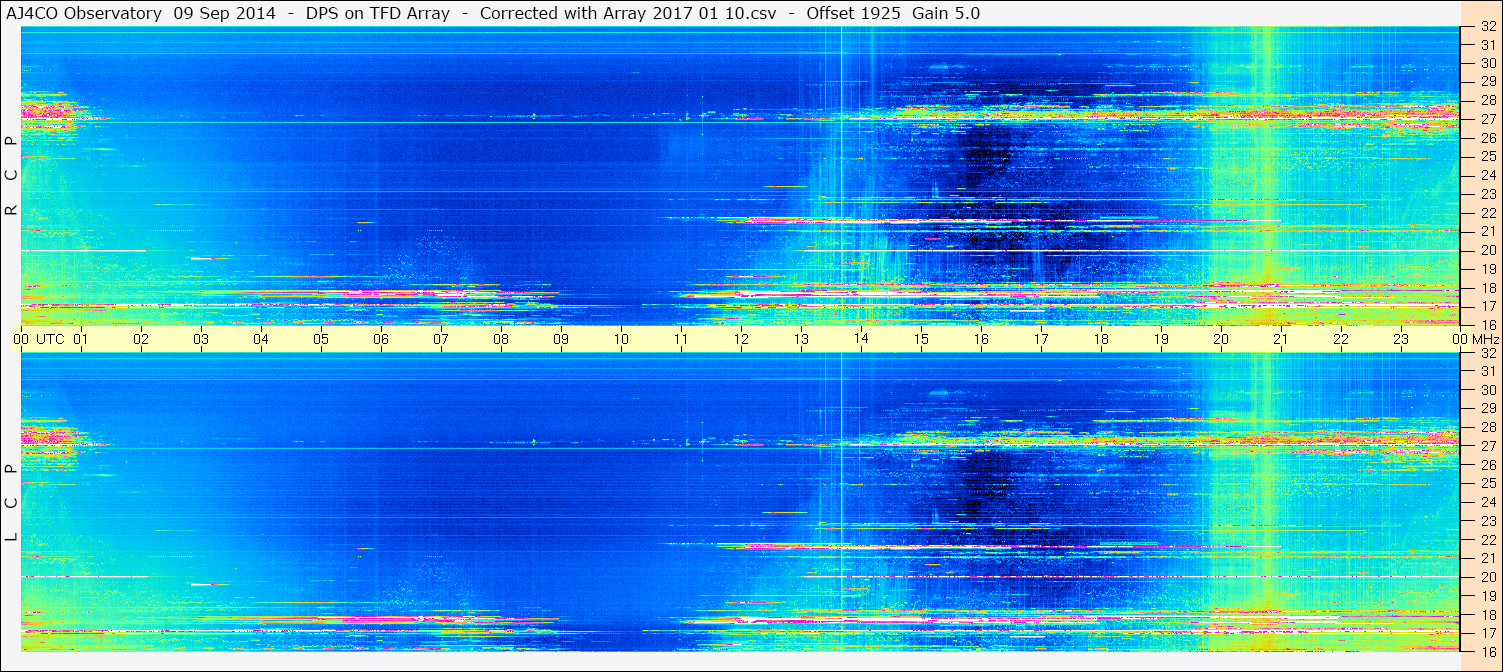Click the 25 MHz label in RCP panel
Viewport: 1503px width, 672px height.
coord(1487,156)
